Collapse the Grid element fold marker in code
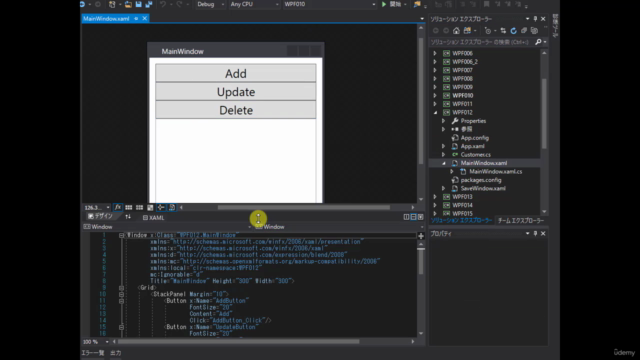The image size is (640, 360). pyautogui.click(x=121, y=288)
